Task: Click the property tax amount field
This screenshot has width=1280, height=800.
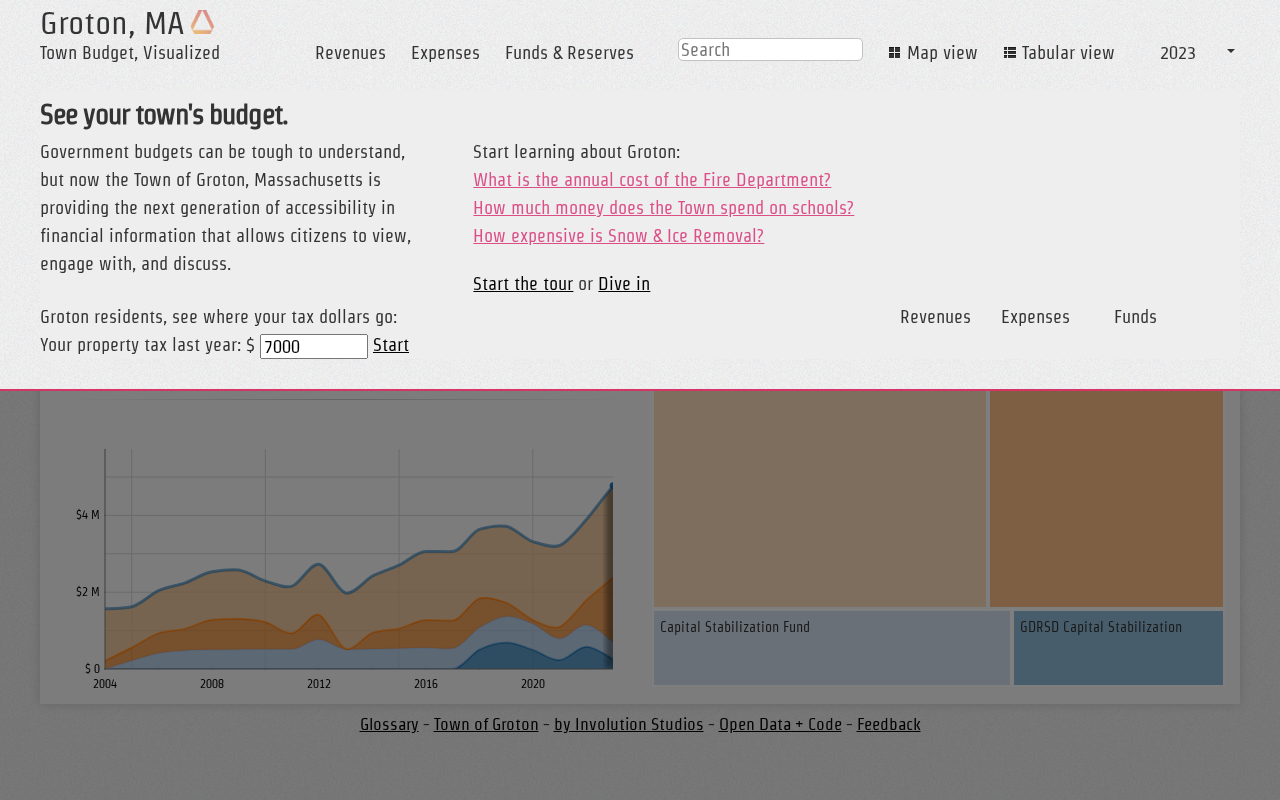Action: coord(313,347)
